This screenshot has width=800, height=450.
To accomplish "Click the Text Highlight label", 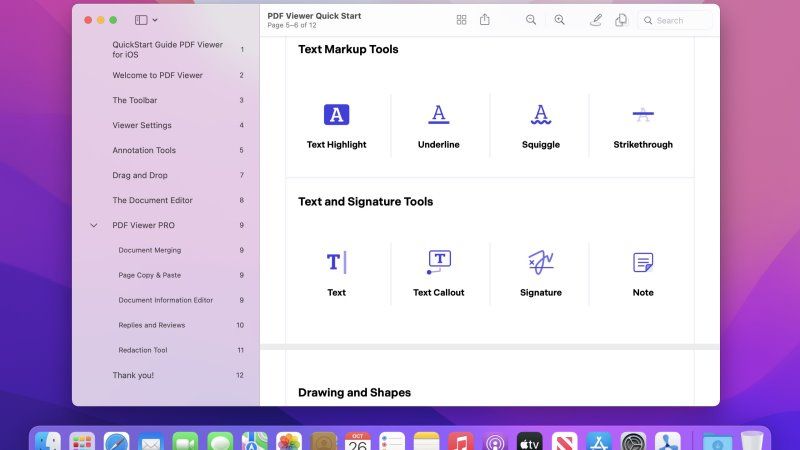I will [337, 144].
